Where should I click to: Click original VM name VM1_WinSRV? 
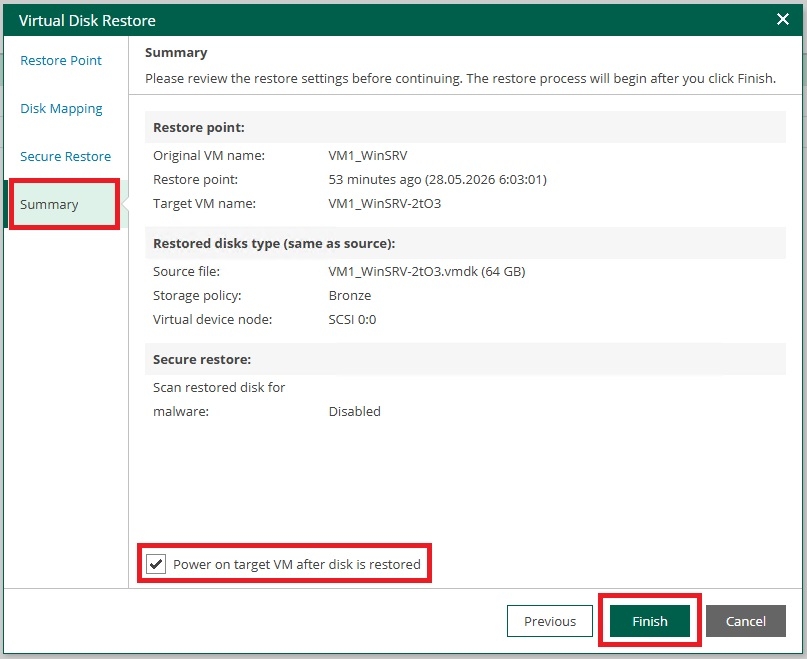click(x=367, y=155)
